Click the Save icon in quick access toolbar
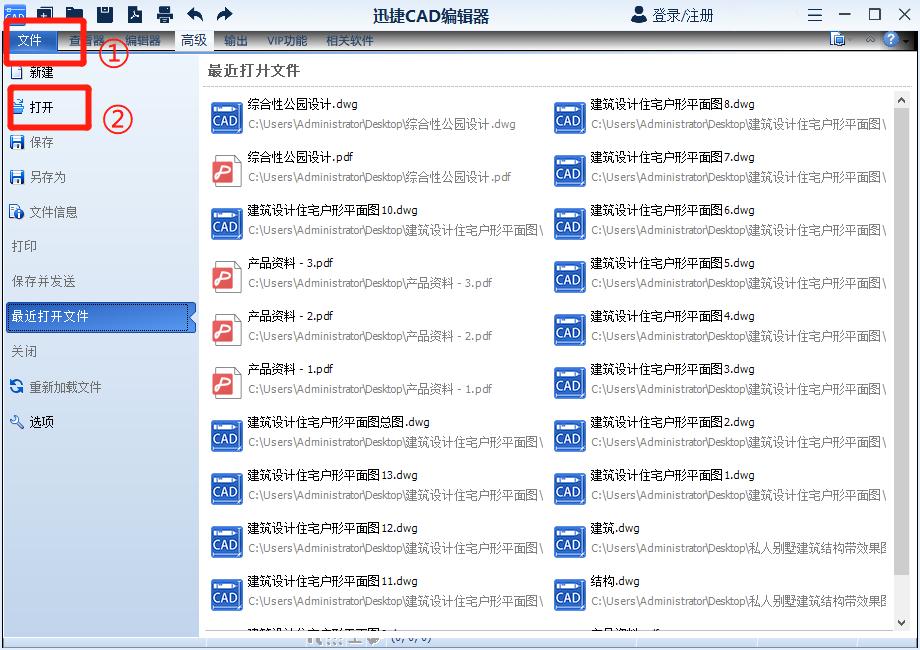The image size is (920, 650). (x=105, y=13)
